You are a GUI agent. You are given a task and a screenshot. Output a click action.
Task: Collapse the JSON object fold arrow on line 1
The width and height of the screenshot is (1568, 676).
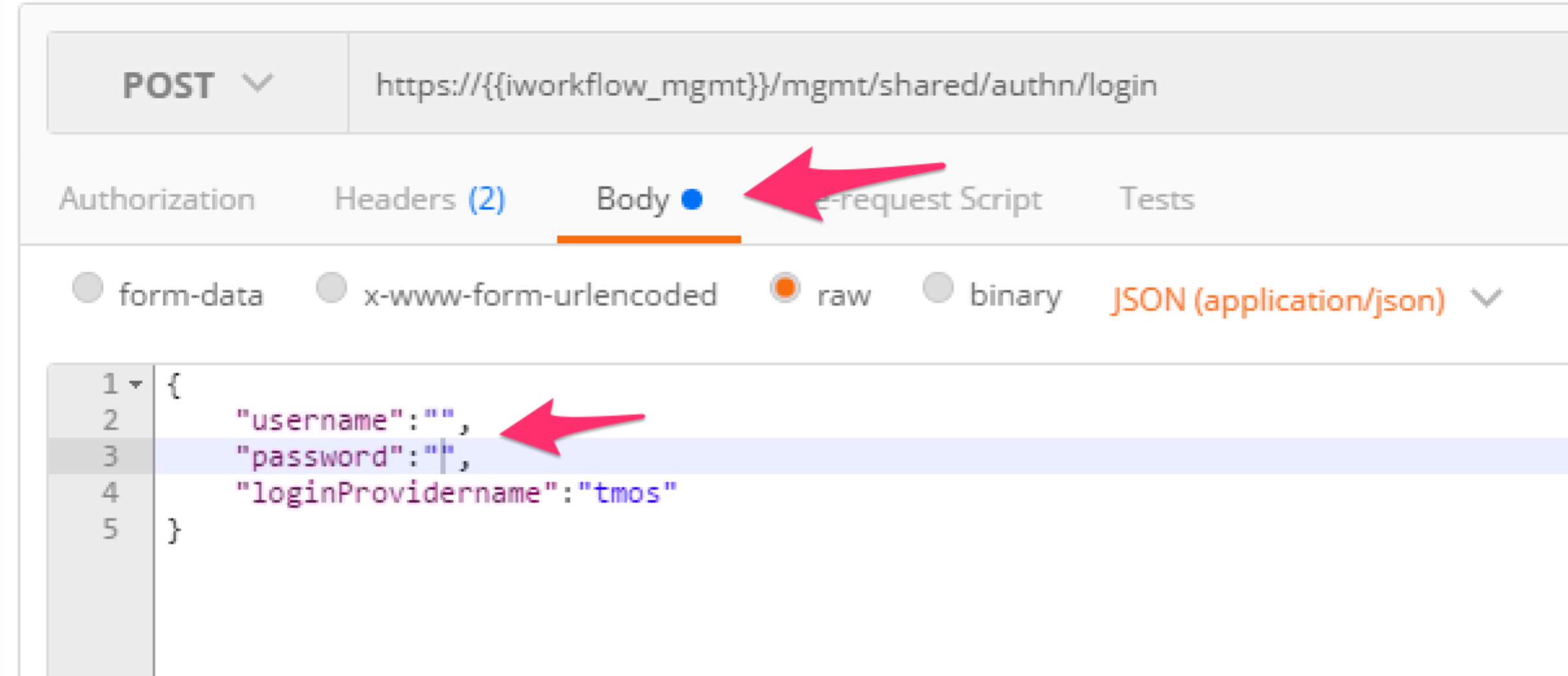click(135, 385)
